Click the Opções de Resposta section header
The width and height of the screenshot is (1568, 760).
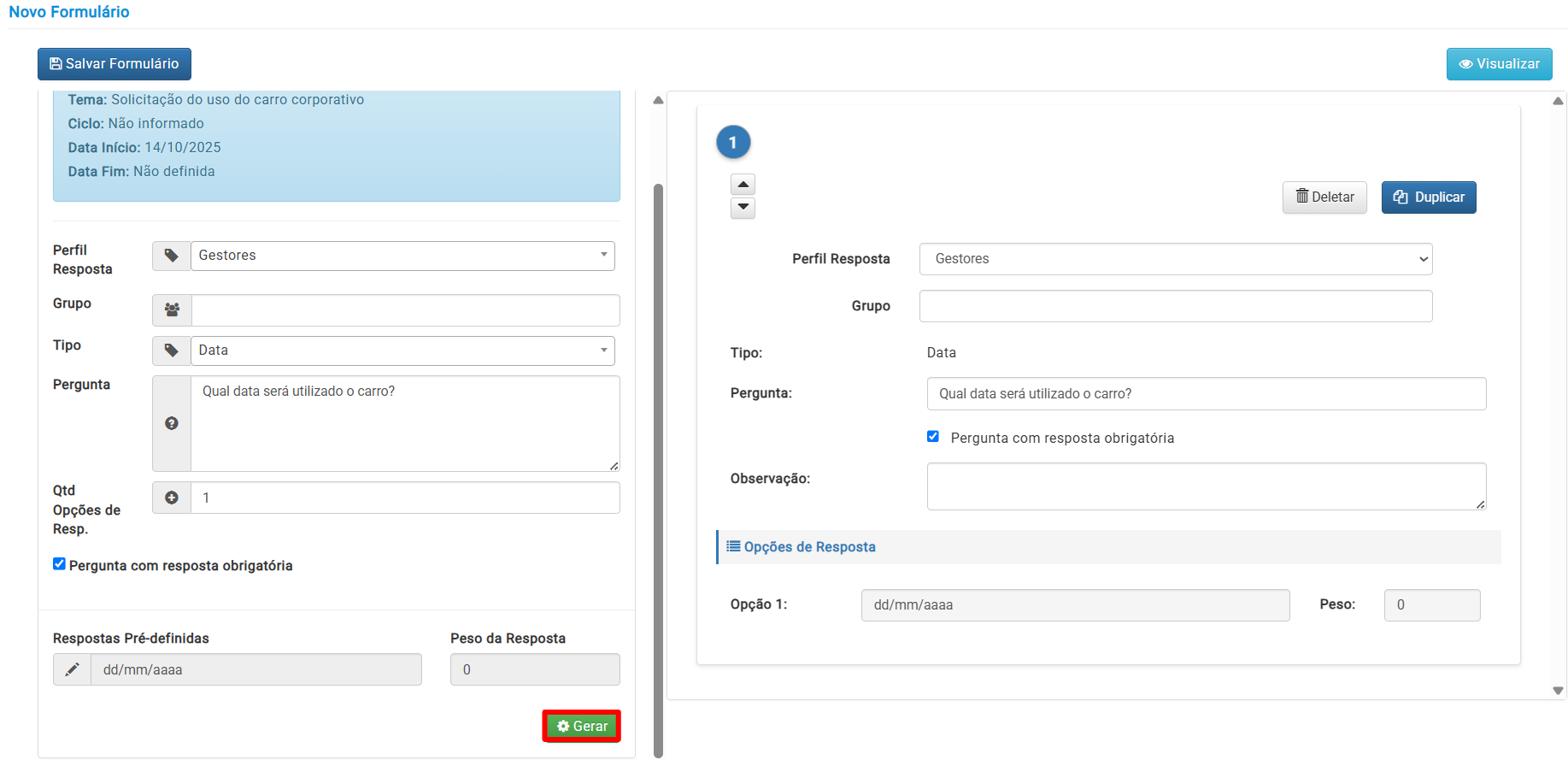pos(809,547)
